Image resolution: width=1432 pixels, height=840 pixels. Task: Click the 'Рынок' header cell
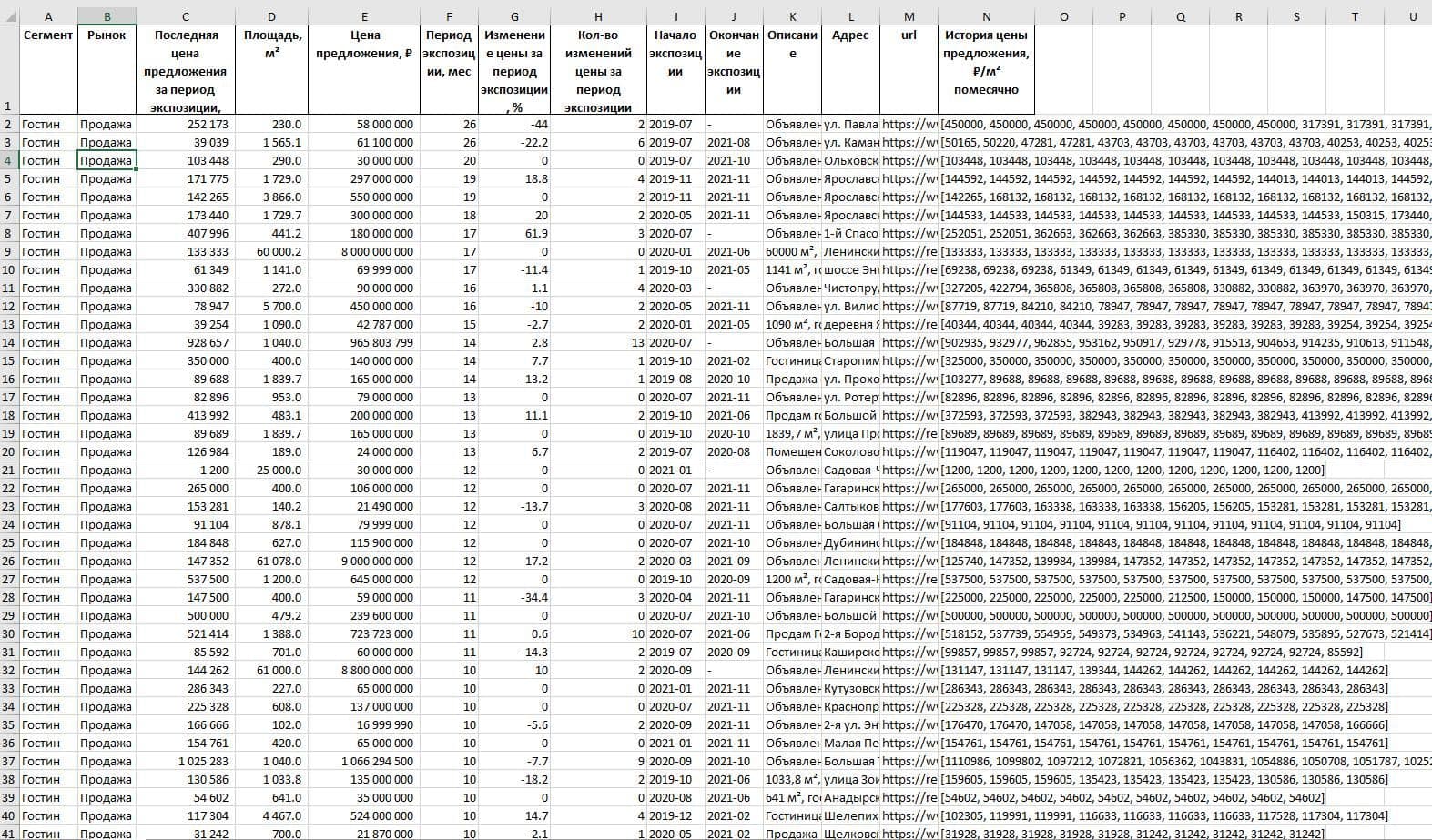pyautogui.click(x=107, y=69)
